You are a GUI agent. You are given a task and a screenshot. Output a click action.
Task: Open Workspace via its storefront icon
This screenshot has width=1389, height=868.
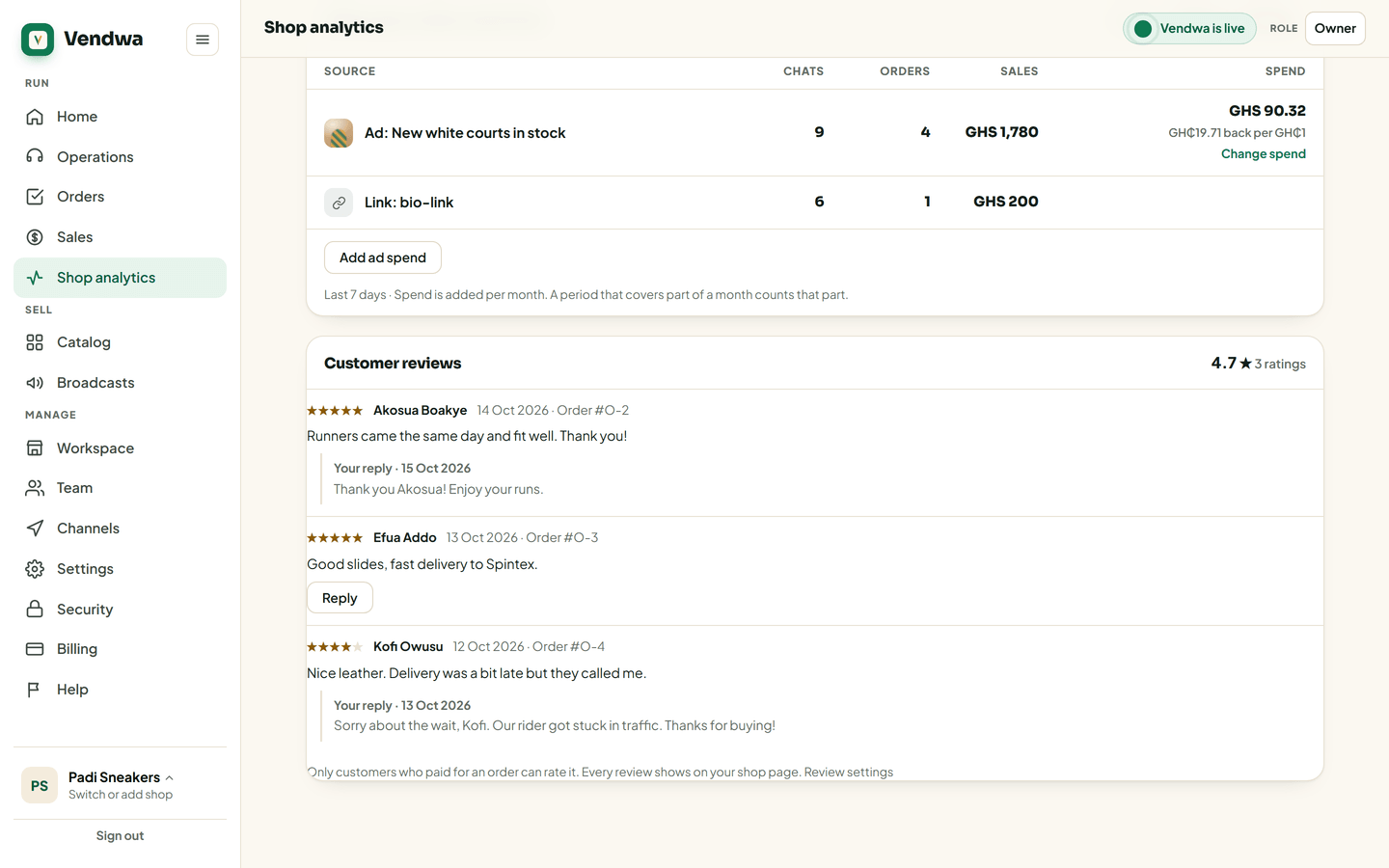[35, 448]
